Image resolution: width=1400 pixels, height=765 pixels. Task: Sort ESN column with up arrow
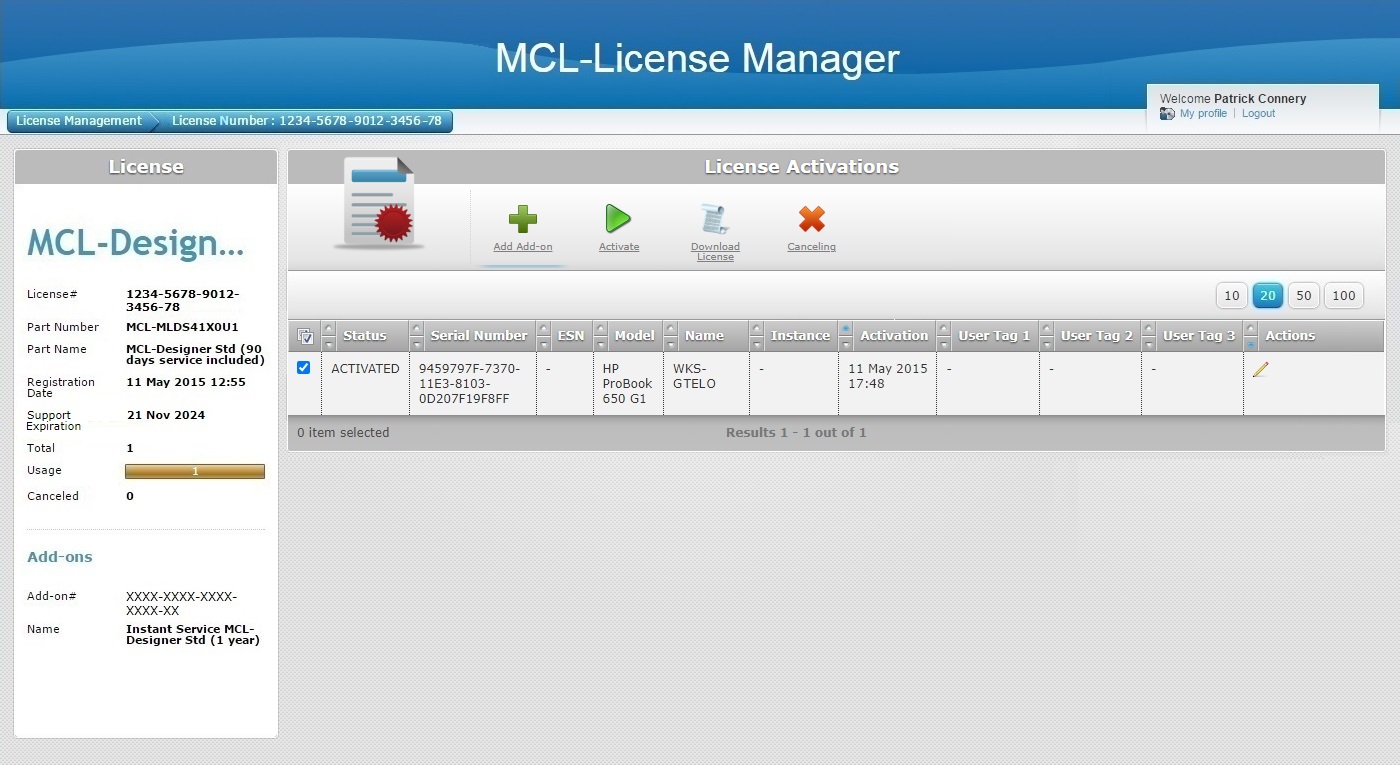(x=544, y=328)
